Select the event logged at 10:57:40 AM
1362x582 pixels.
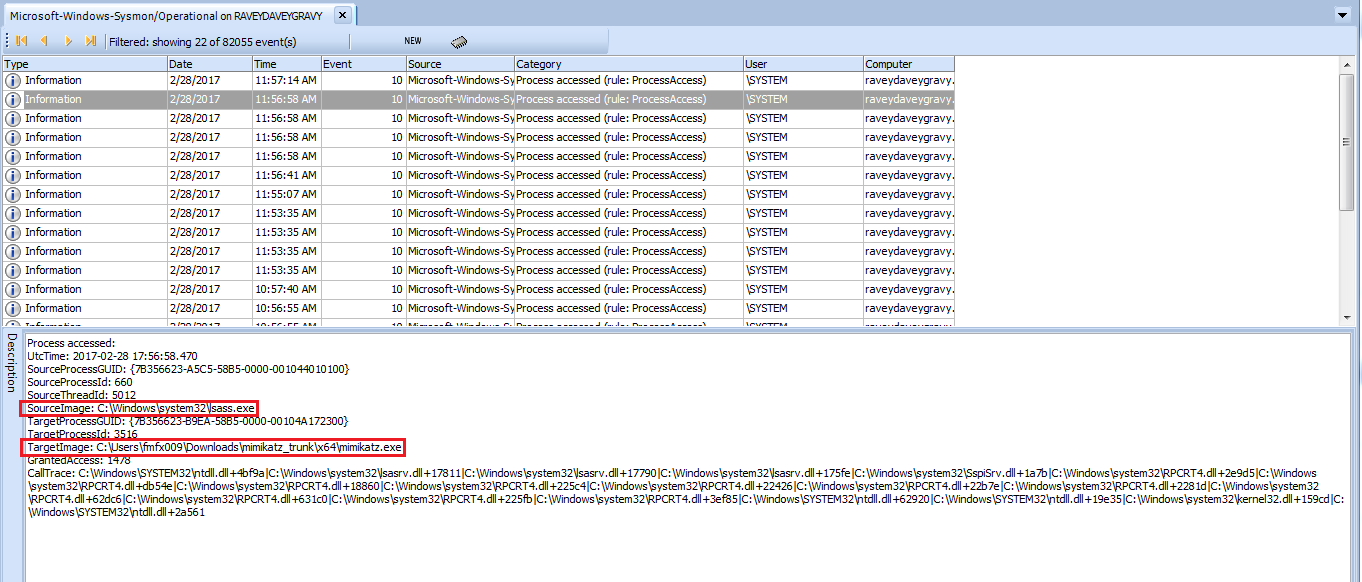(479, 289)
